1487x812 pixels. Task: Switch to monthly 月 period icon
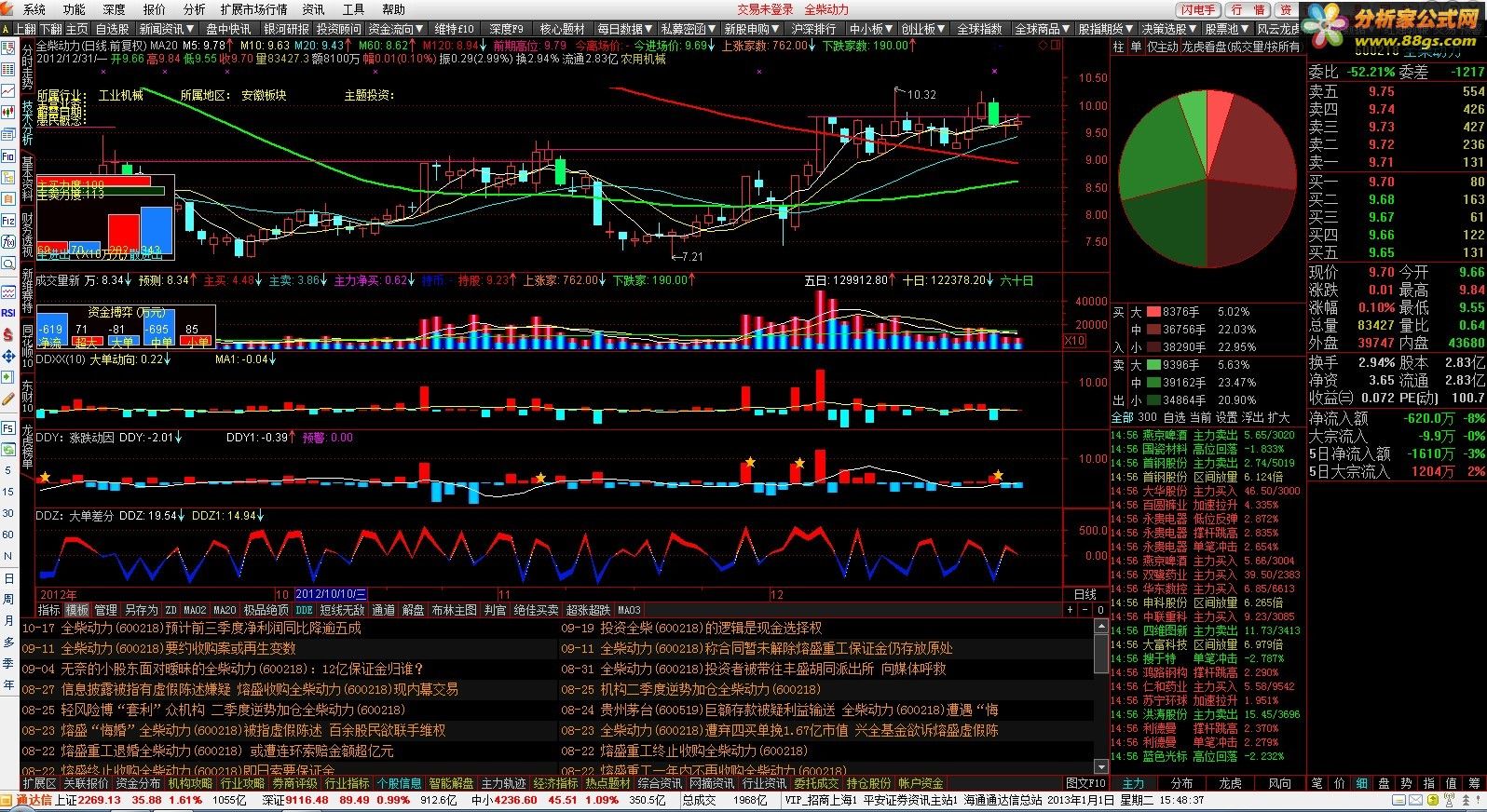[x=8, y=621]
